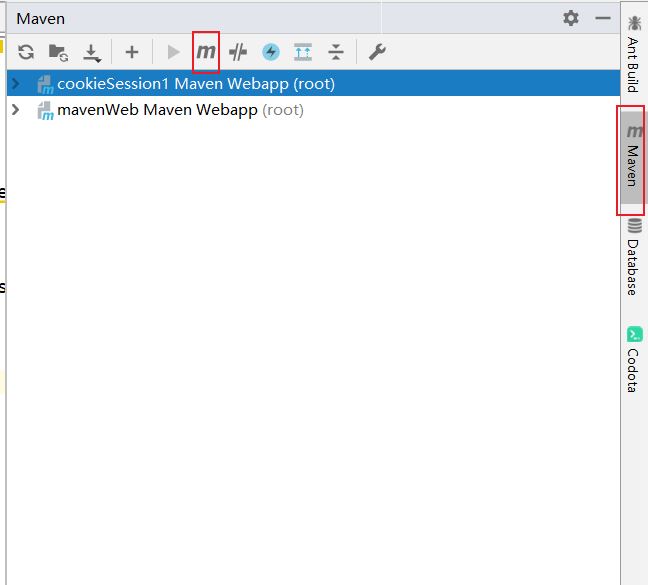Expand cookieSession1 Maven Webapp node
Viewport: 648px width, 585px height.
click(16, 84)
